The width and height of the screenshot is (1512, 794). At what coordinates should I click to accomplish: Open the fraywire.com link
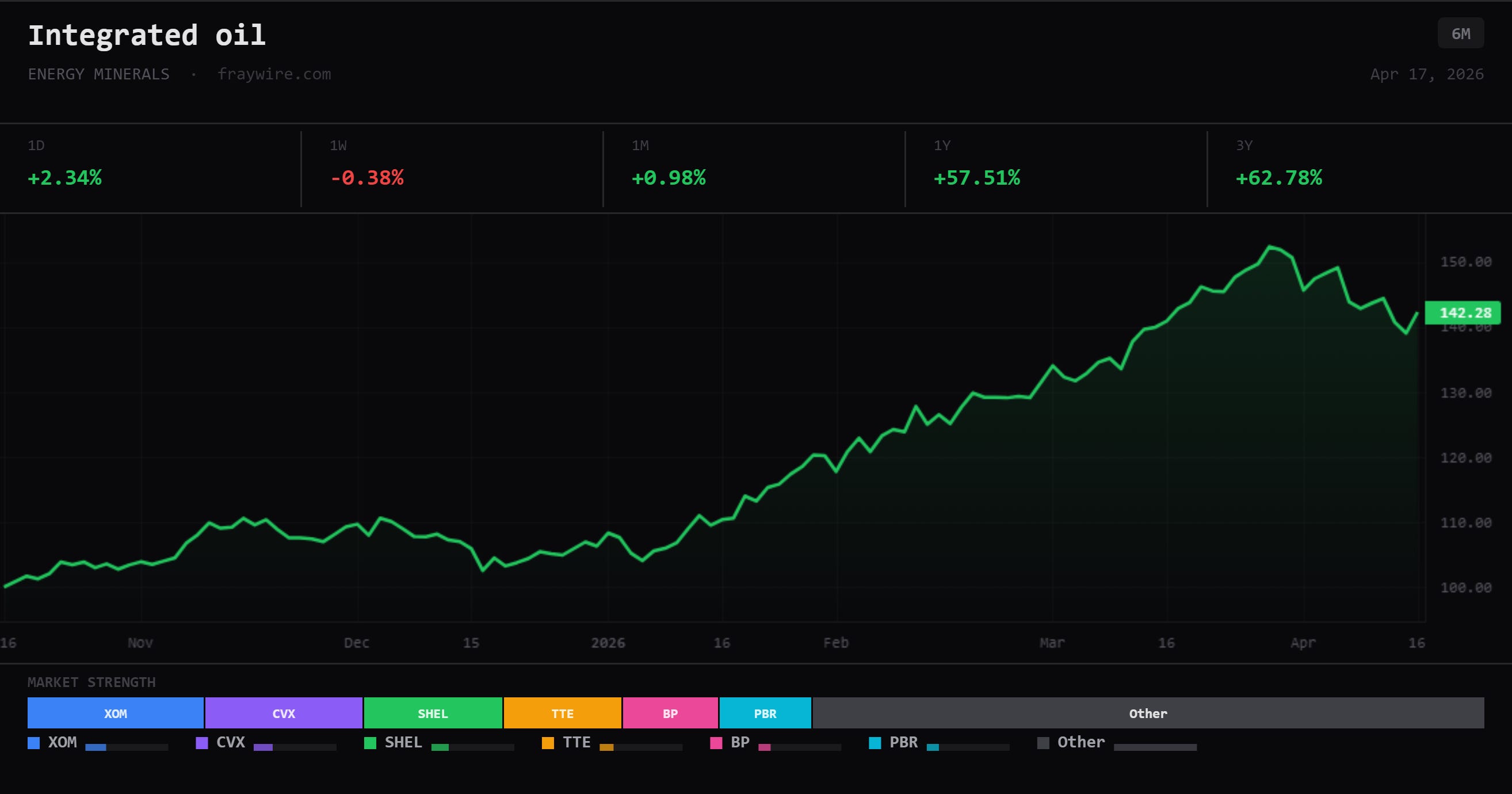coord(274,74)
